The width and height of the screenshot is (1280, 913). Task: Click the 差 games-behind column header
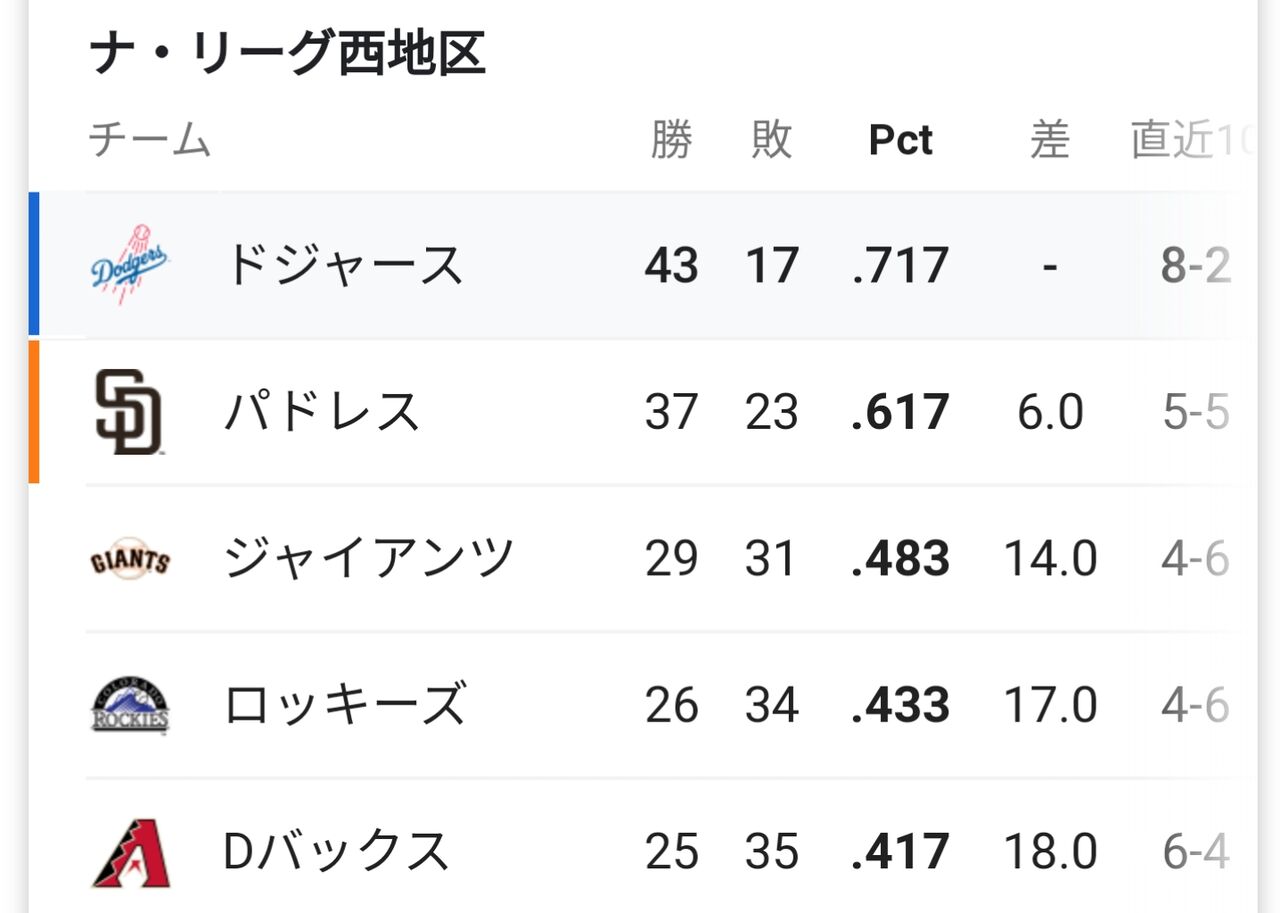[x=1050, y=140]
